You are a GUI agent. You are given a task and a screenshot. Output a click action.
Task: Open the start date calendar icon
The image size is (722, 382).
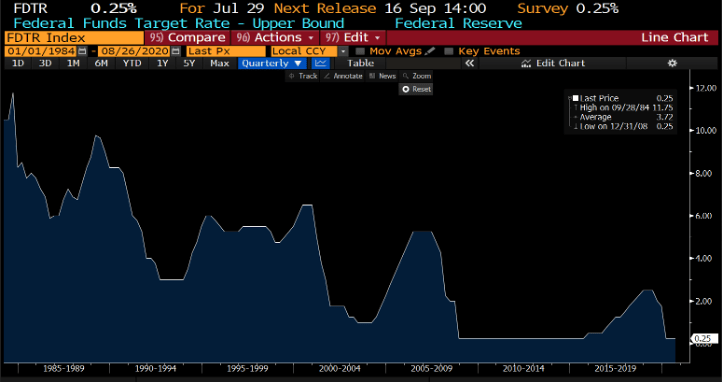click(x=82, y=52)
